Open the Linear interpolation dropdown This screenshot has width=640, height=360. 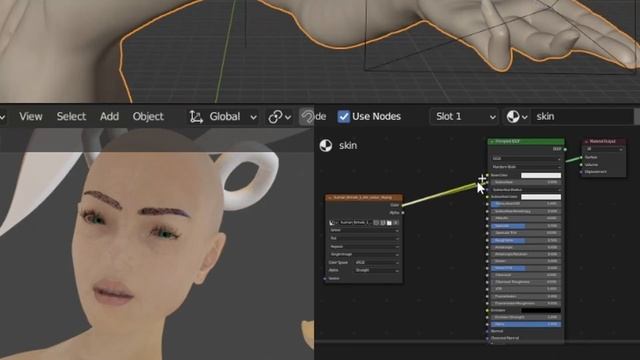pyautogui.click(x=364, y=230)
